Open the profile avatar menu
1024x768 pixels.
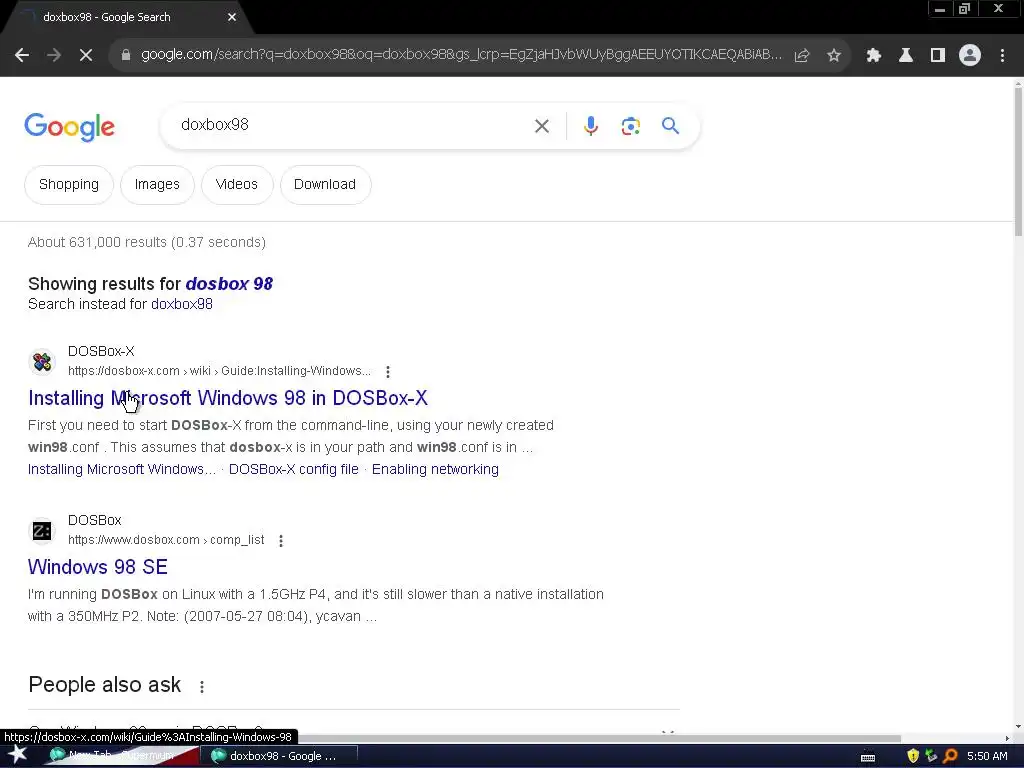tap(970, 56)
